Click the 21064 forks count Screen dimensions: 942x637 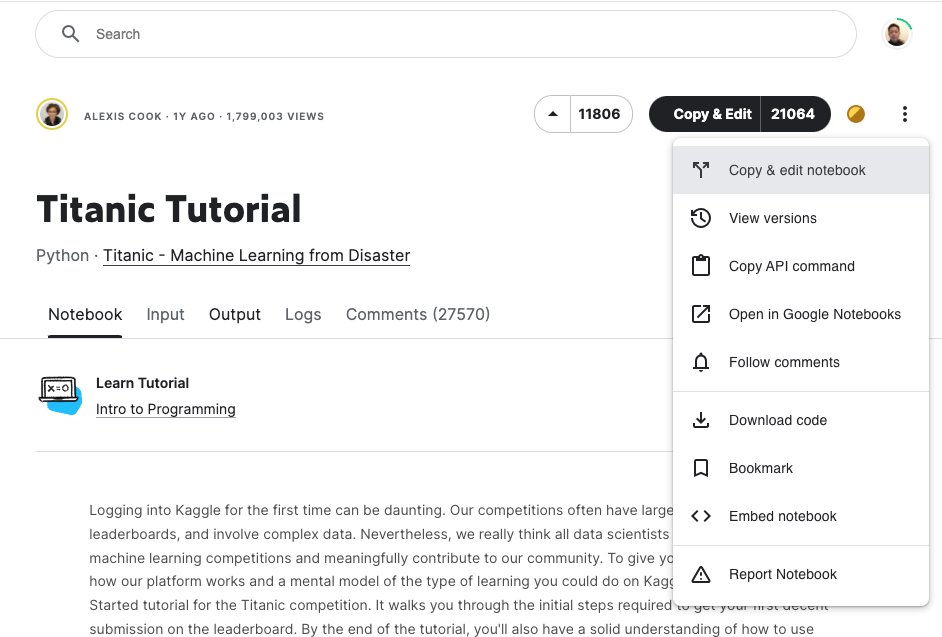click(793, 114)
